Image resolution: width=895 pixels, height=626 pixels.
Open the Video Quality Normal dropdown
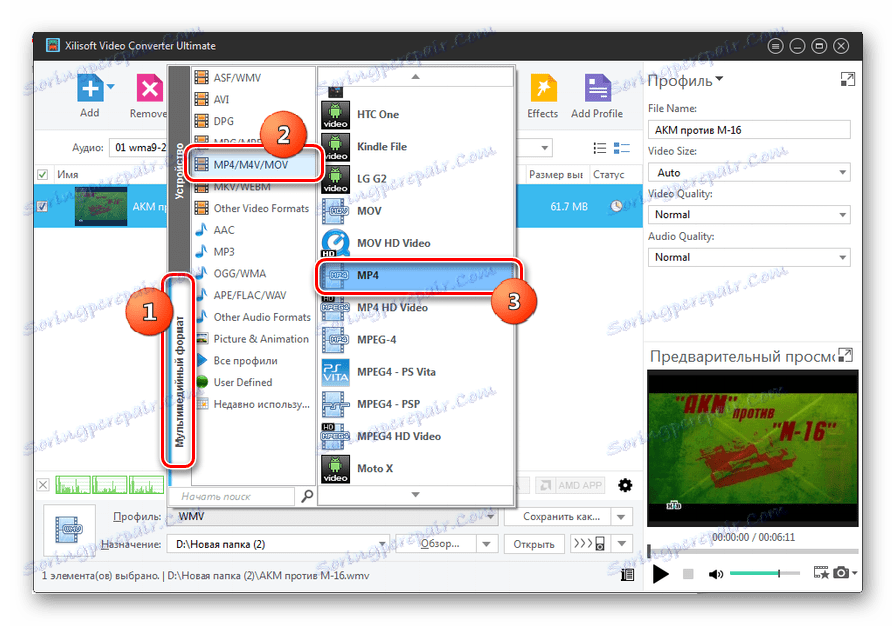click(x=749, y=215)
